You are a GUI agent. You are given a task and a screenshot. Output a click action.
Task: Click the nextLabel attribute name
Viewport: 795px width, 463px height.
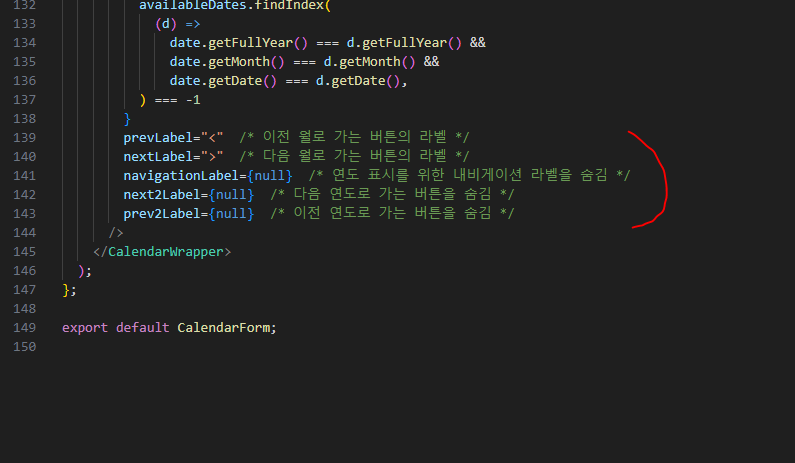[x=158, y=157]
